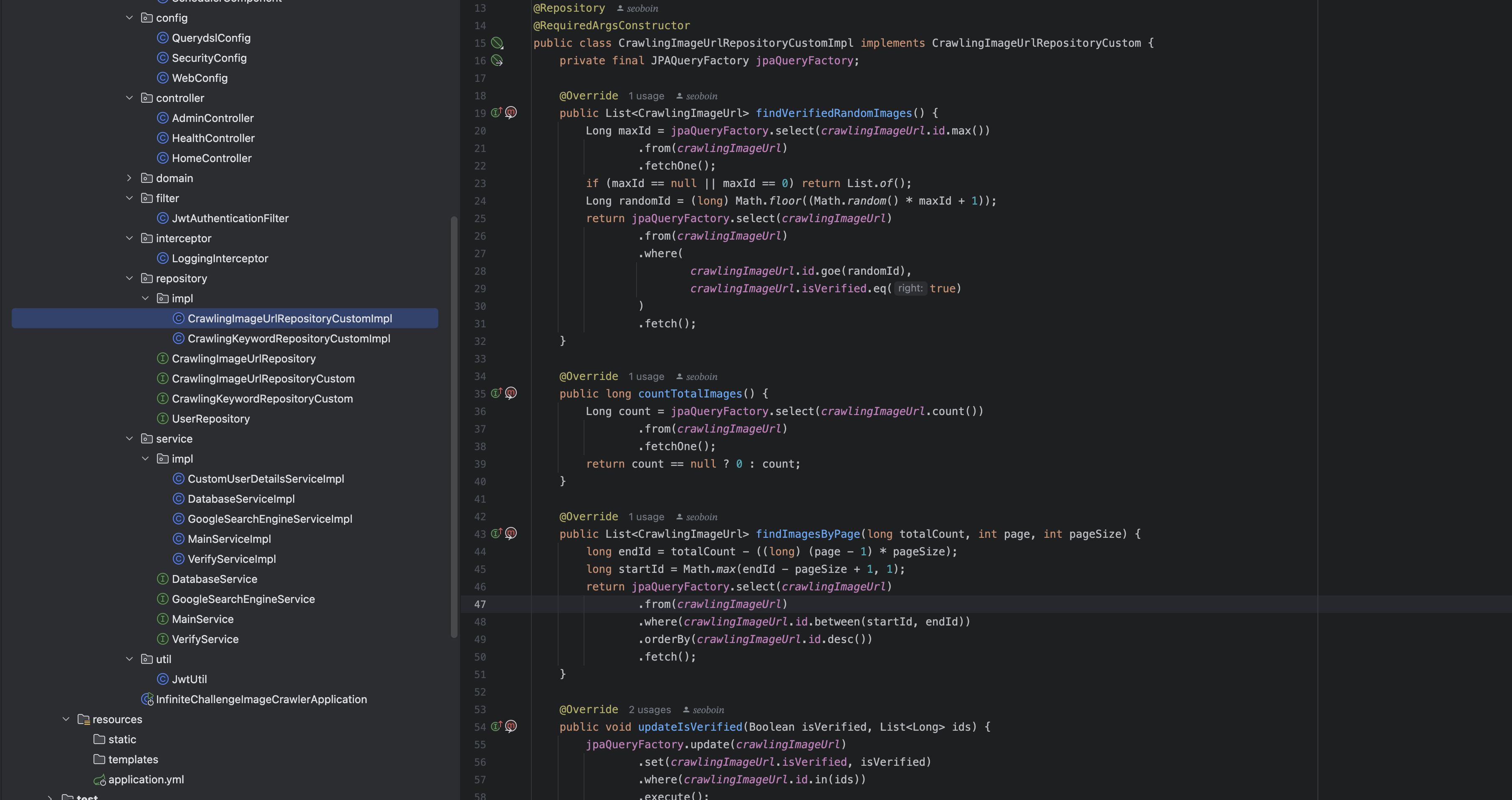Click the class icon next to JwtAuthenticationFilter
This screenshot has height=800, width=1512.
162,218
